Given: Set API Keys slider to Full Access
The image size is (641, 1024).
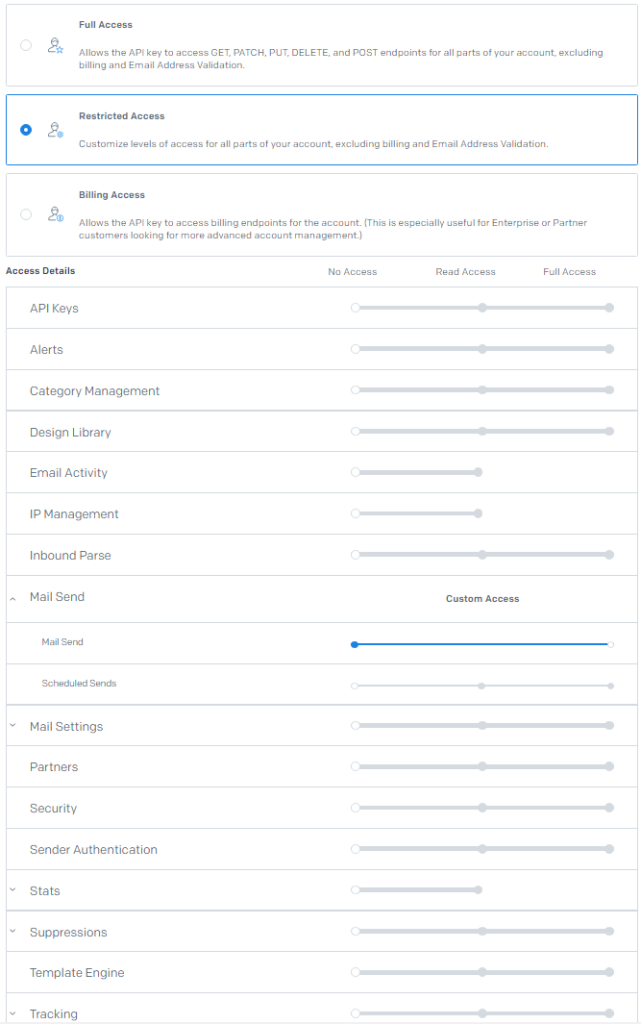Looking at the screenshot, I should pyautogui.click(x=609, y=308).
